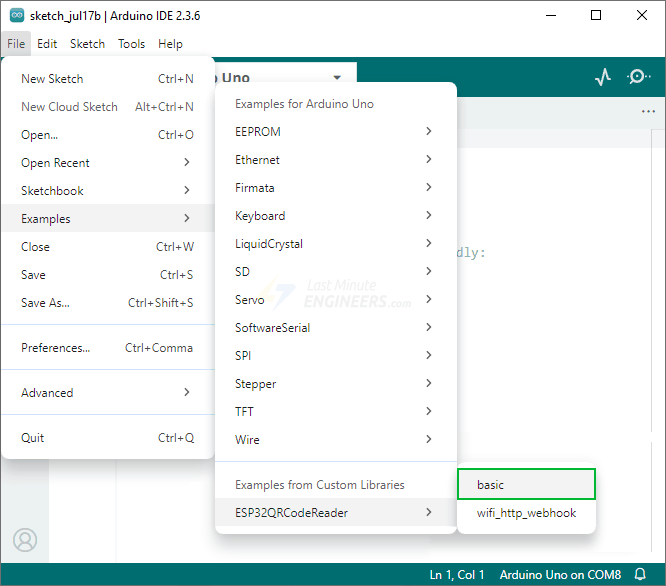
Task: Open the Tools menu
Action: tap(131, 44)
